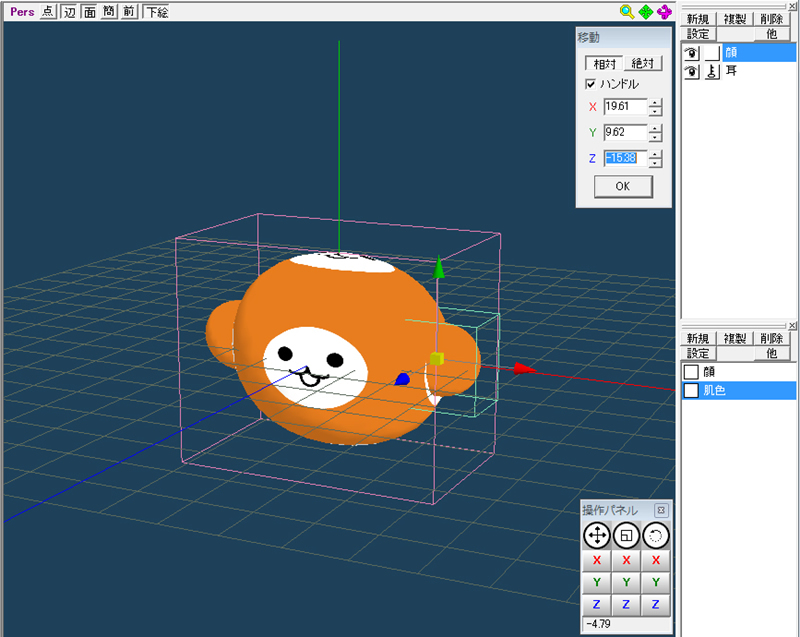Open 他 menu in the object panel
Screen dimensions: 800x637
(771, 34)
